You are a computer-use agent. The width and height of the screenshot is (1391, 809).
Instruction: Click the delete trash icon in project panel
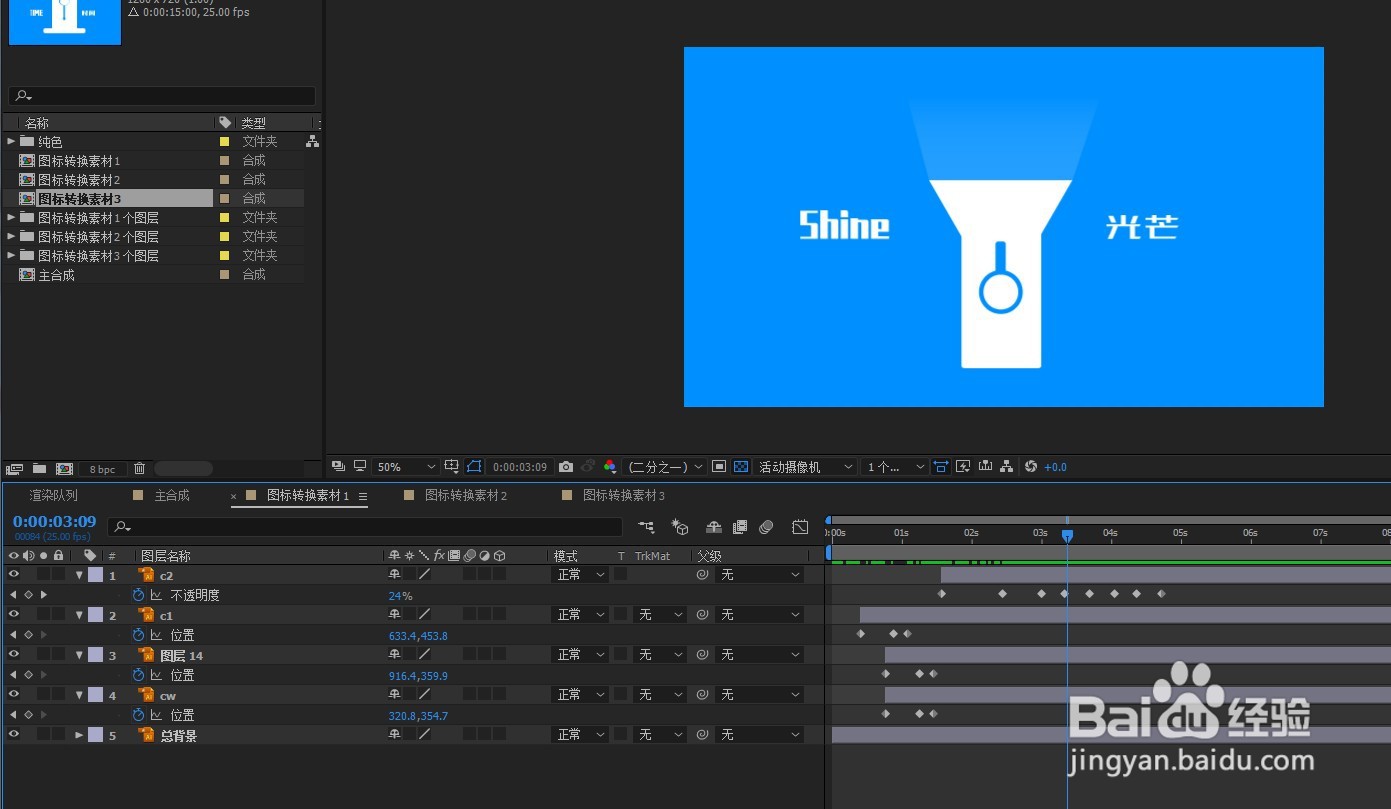click(139, 468)
